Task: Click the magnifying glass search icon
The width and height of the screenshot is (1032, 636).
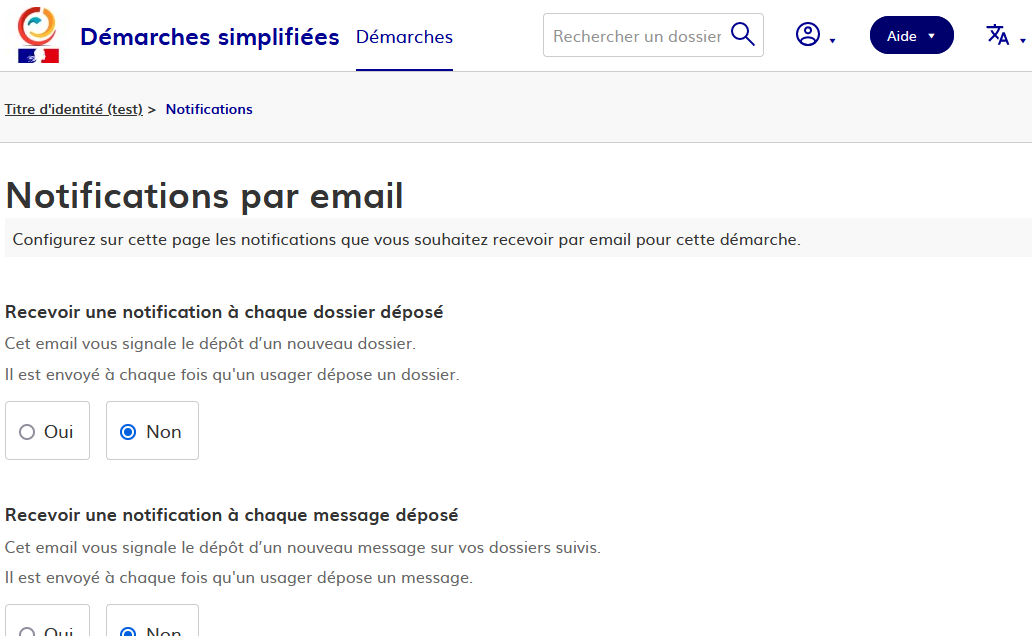Action: tap(742, 35)
